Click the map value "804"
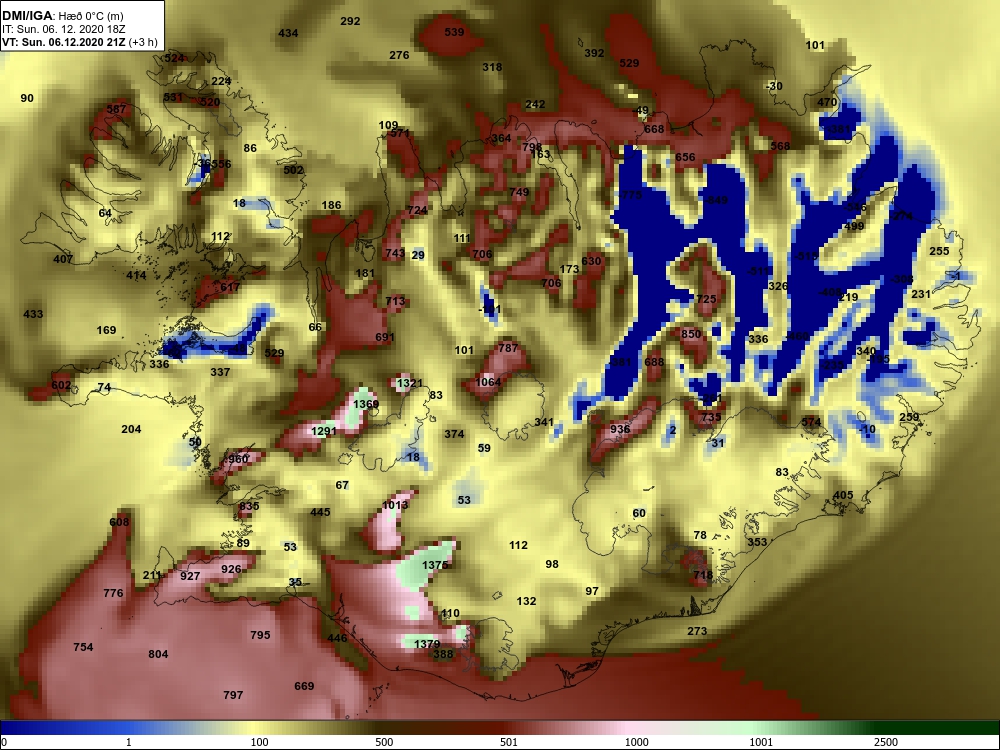 point(158,654)
